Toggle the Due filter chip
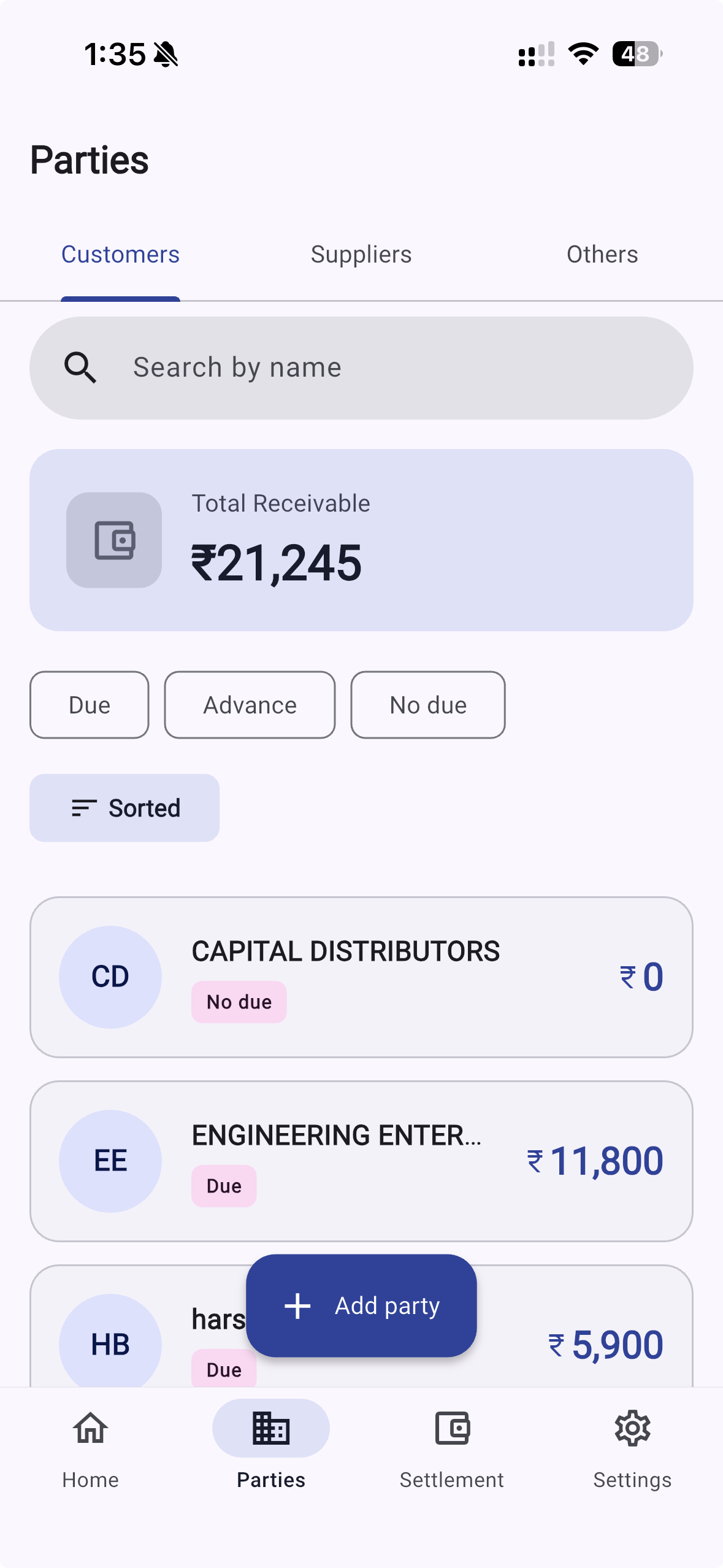The image size is (723, 1568). (90, 705)
